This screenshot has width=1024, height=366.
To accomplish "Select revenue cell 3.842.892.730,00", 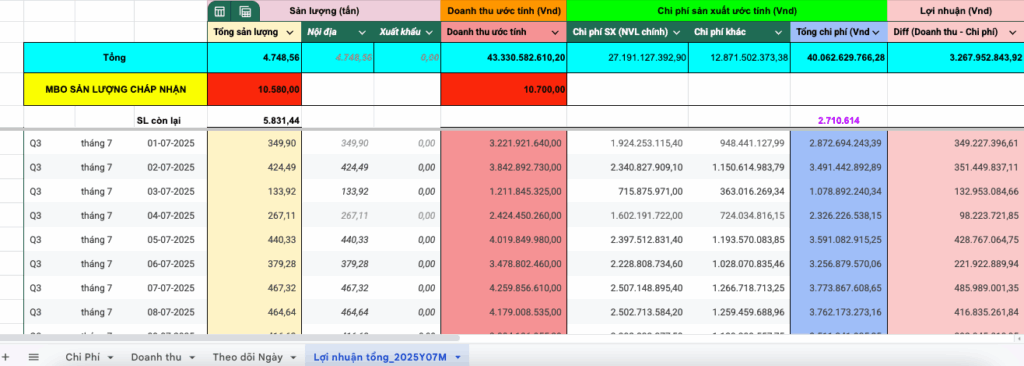I will 504,167.
